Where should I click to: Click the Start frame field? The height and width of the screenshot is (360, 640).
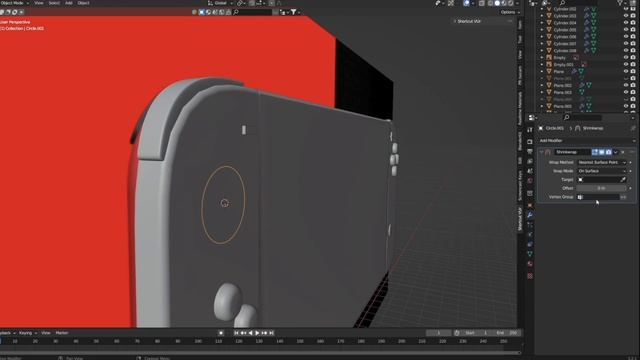click(x=477, y=333)
